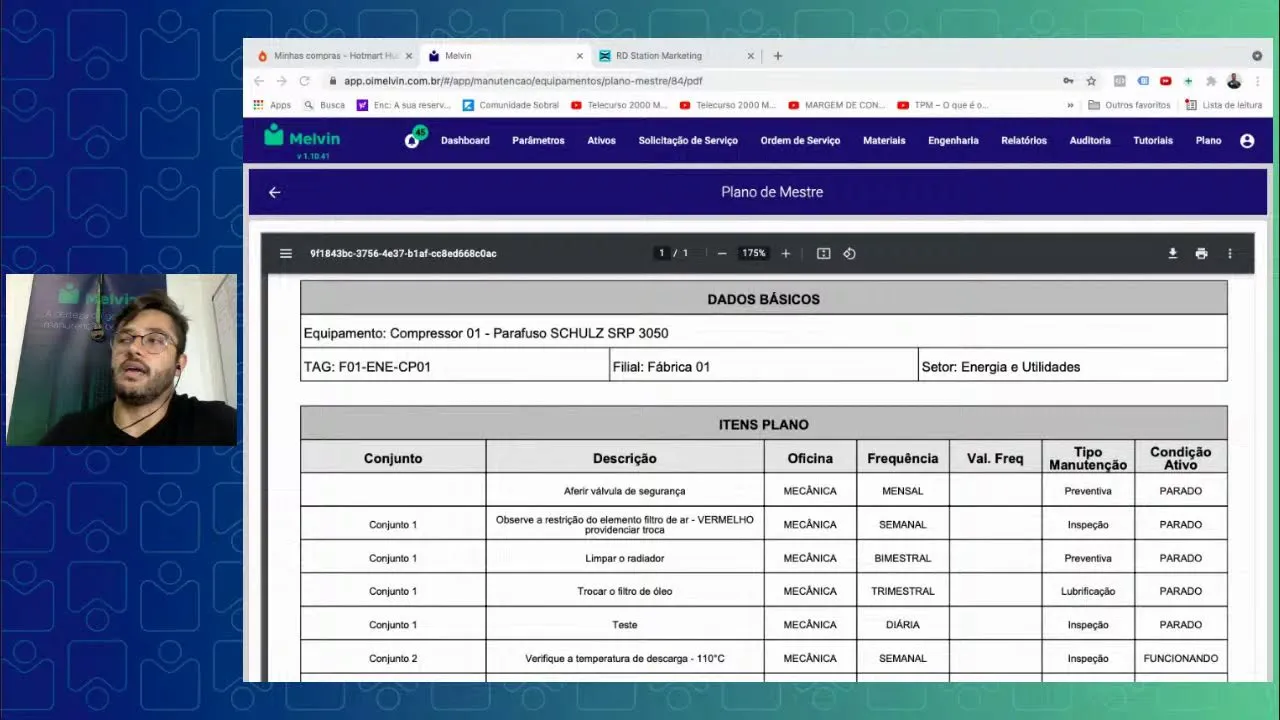Image resolution: width=1280 pixels, height=720 pixels.
Task: Open the Outros favoritos folder
Action: [x=1129, y=105]
